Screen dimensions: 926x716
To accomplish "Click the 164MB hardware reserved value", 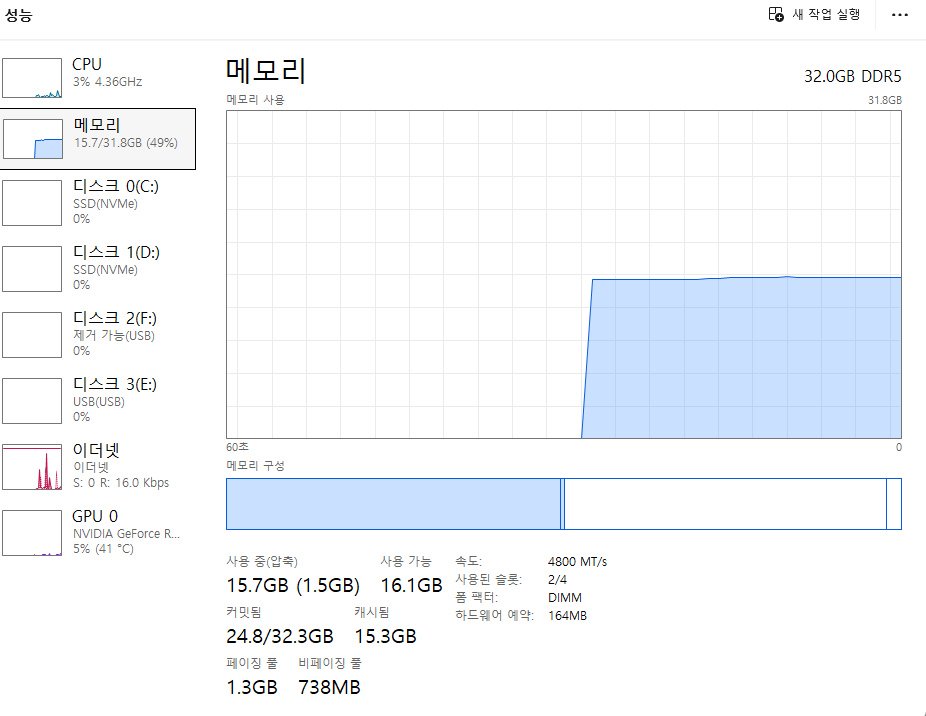I will (567, 616).
